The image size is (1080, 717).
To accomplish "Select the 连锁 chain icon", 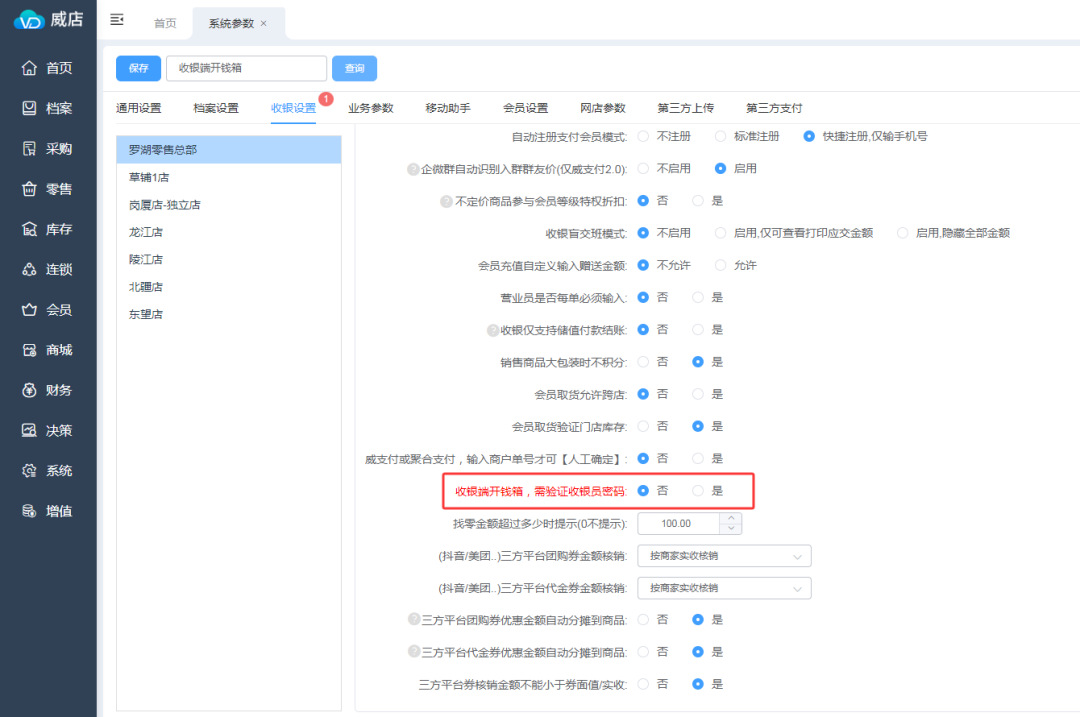I will point(30,270).
